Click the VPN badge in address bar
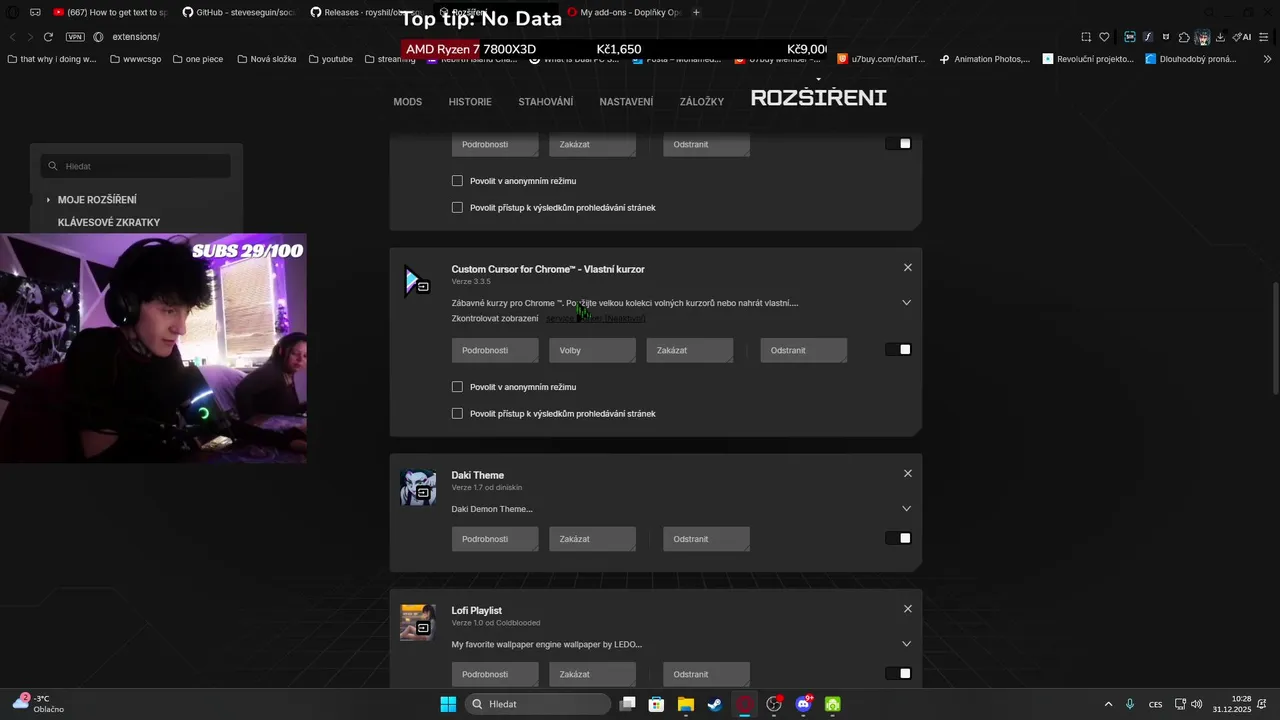The height and width of the screenshot is (720, 1280). [75, 37]
